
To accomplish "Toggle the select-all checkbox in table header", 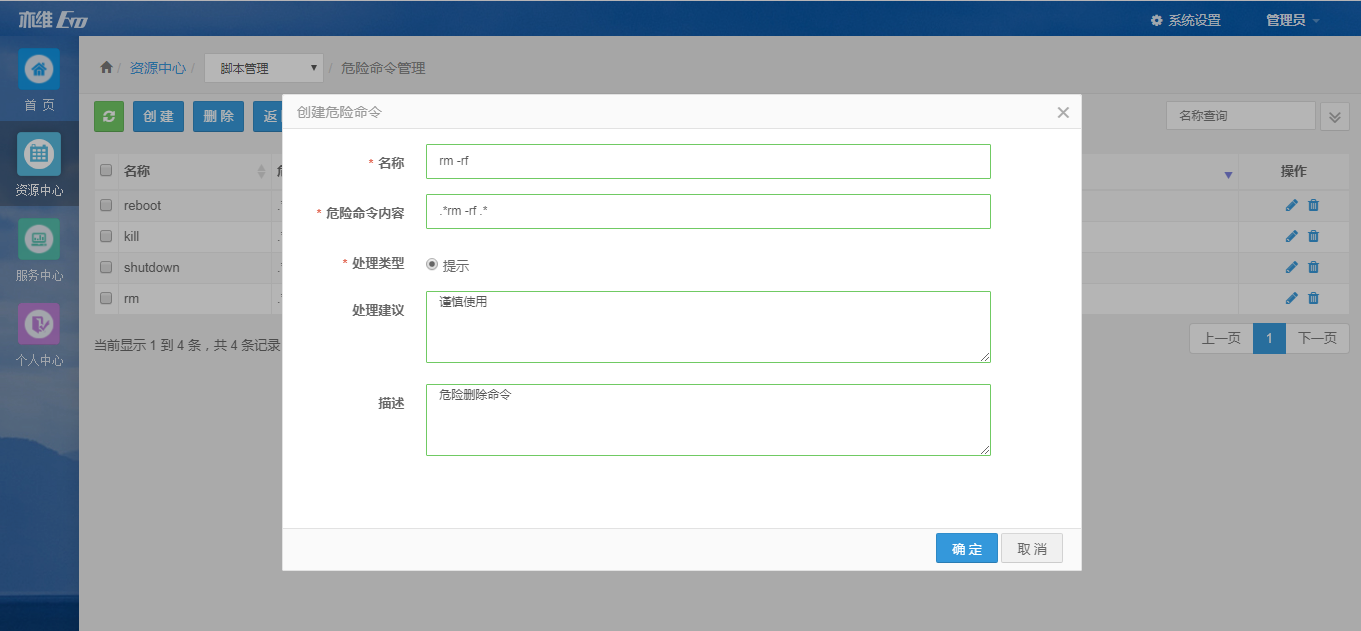I will [106, 171].
